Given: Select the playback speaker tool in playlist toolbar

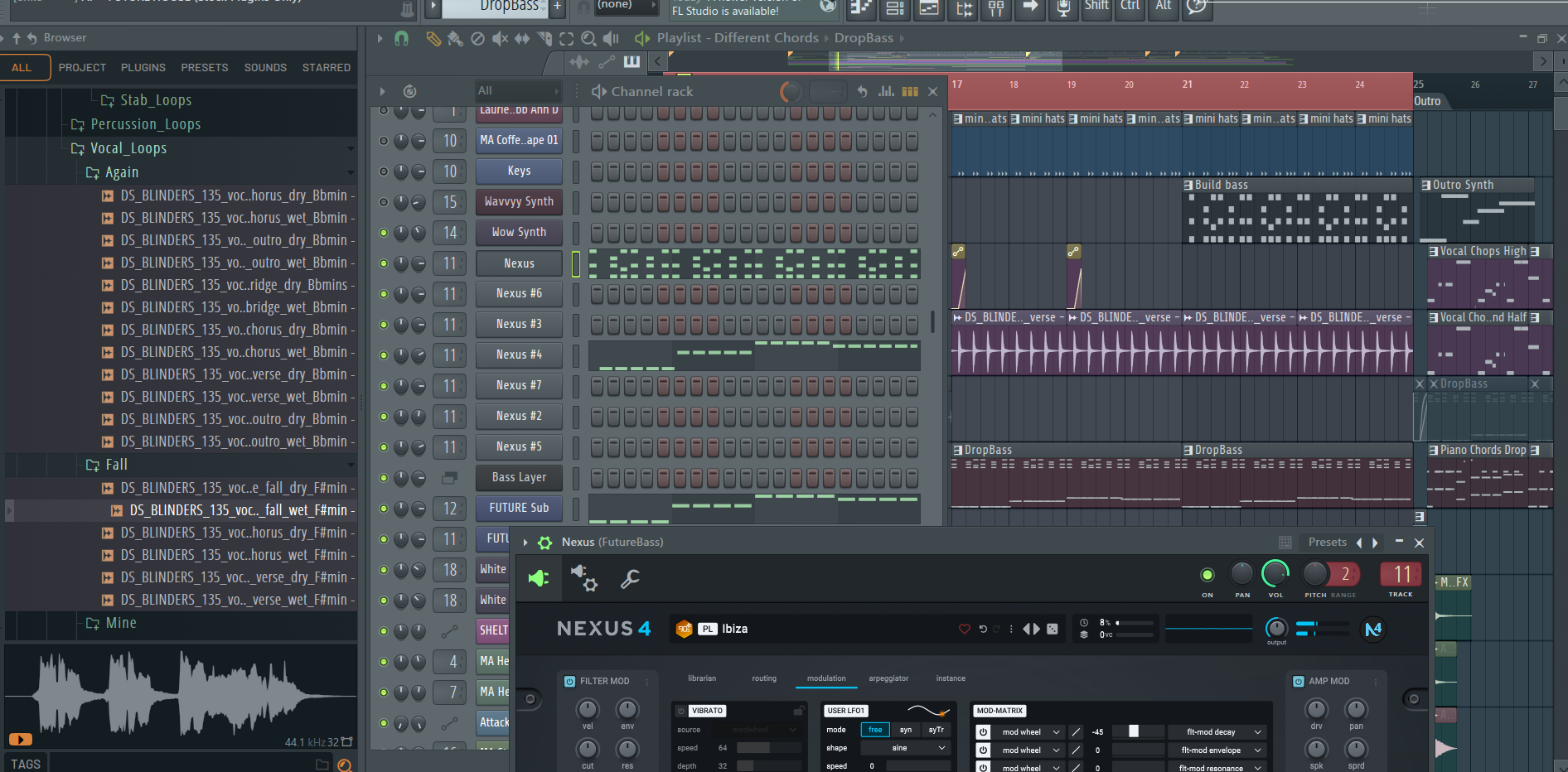Looking at the screenshot, I should [612, 38].
